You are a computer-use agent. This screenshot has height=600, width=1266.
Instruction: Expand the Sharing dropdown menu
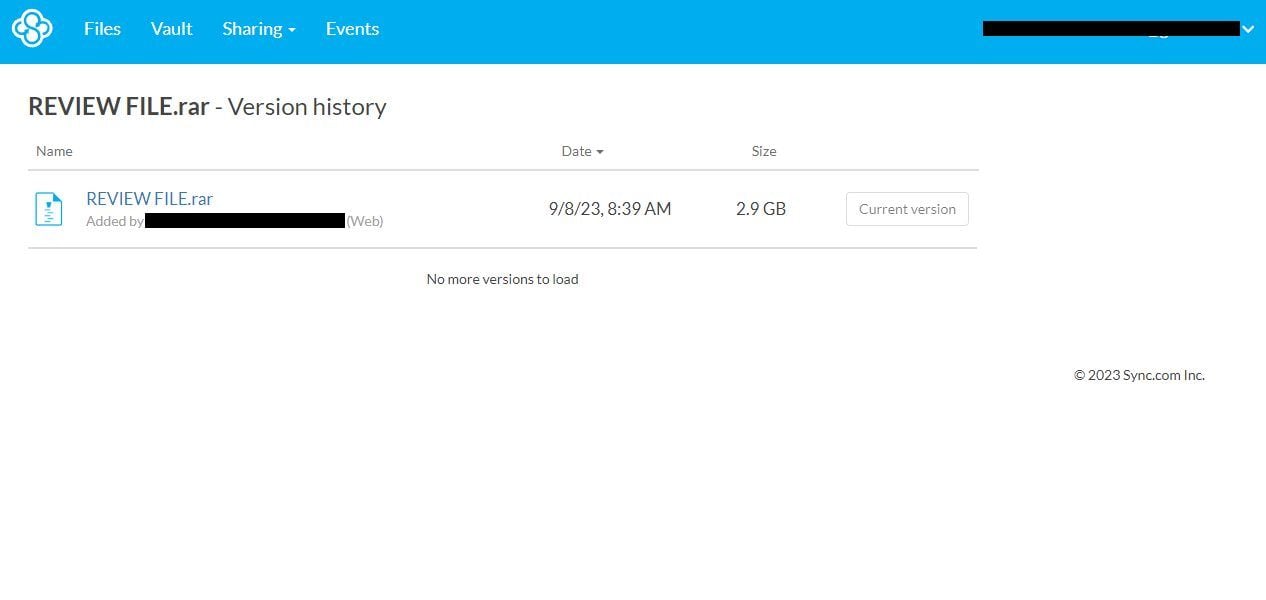[x=259, y=29]
